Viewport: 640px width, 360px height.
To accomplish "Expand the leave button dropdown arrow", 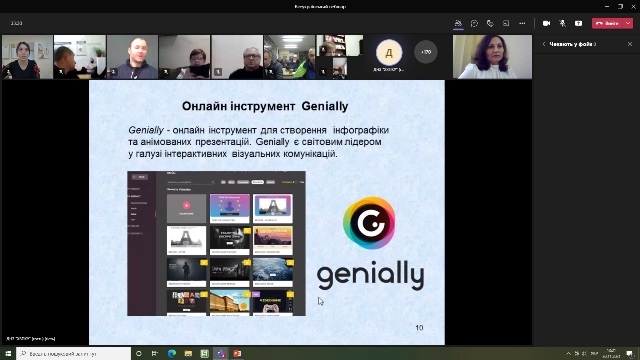I will (x=628, y=23).
